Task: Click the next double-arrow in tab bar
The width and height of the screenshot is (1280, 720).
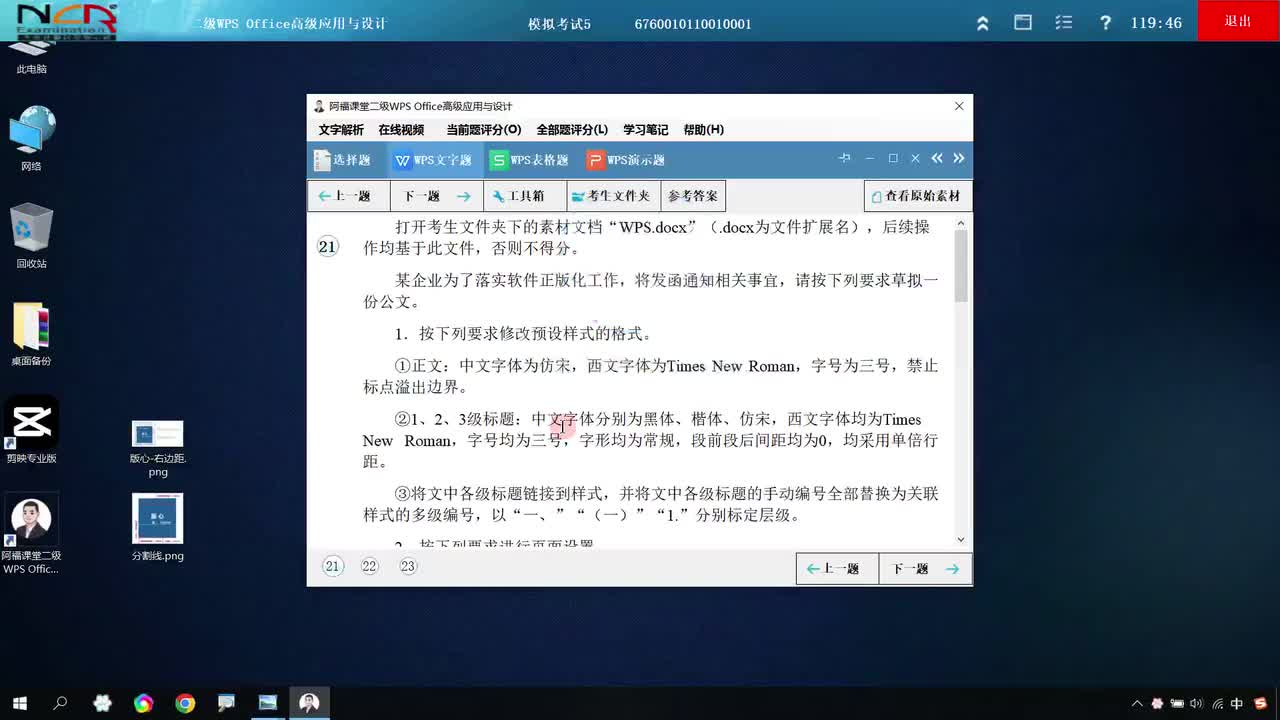Action: (x=959, y=158)
